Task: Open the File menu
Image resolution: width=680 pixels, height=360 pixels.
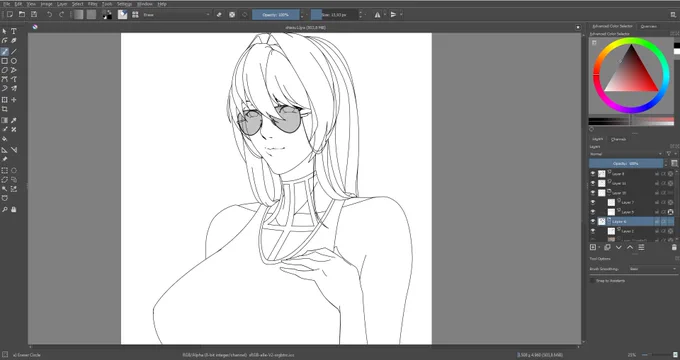Action: [7, 4]
